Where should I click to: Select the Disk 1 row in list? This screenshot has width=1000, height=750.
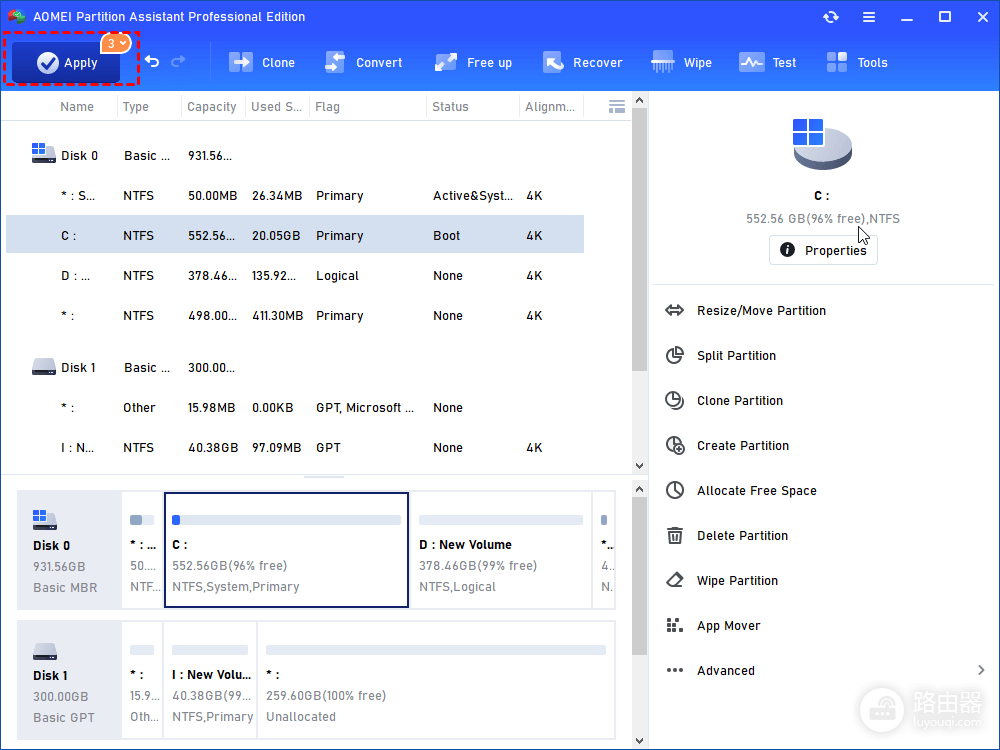pos(295,368)
